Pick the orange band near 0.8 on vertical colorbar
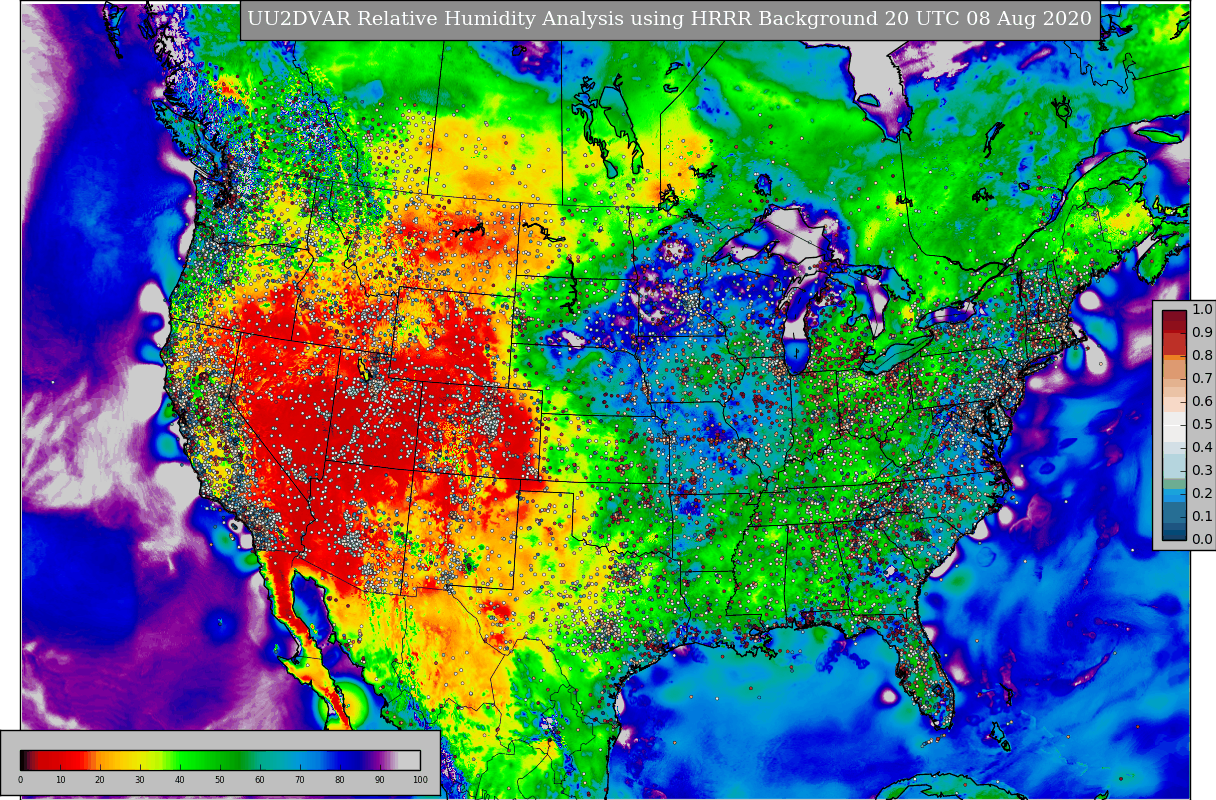 (1174, 358)
